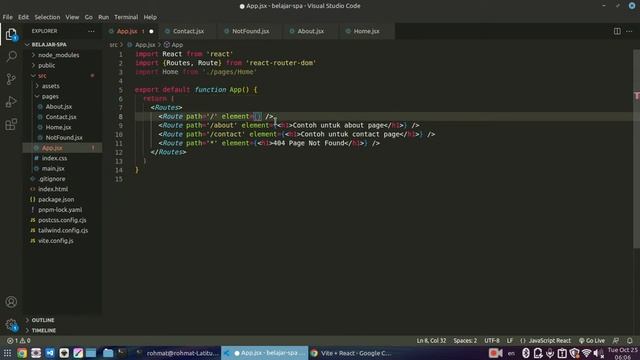Screen dimensions: 640x360
Task: Open the applications grid in taskbar
Action: (7, 353)
